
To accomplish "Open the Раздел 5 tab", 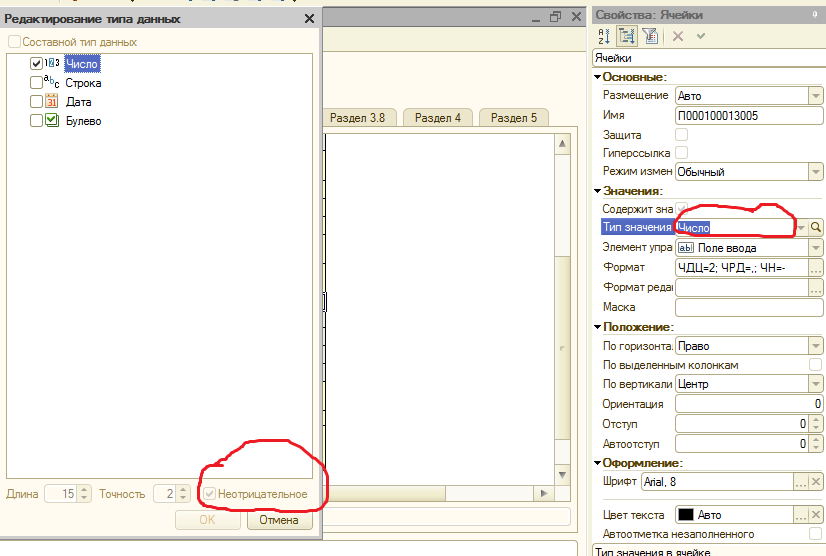I will coord(513,118).
